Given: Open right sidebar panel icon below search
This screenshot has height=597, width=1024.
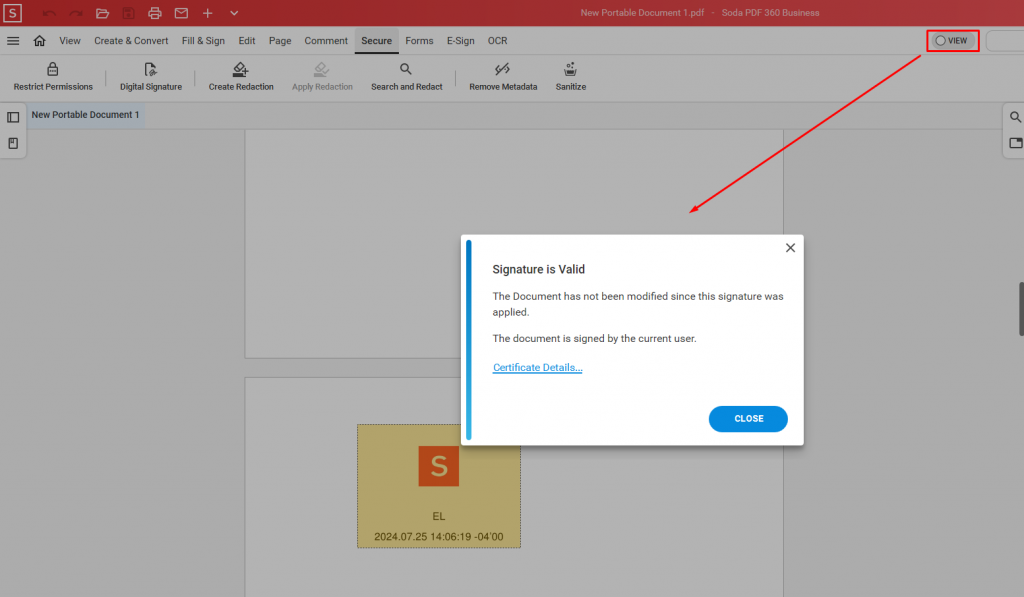Looking at the screenshot, I should coord(1016,143).
